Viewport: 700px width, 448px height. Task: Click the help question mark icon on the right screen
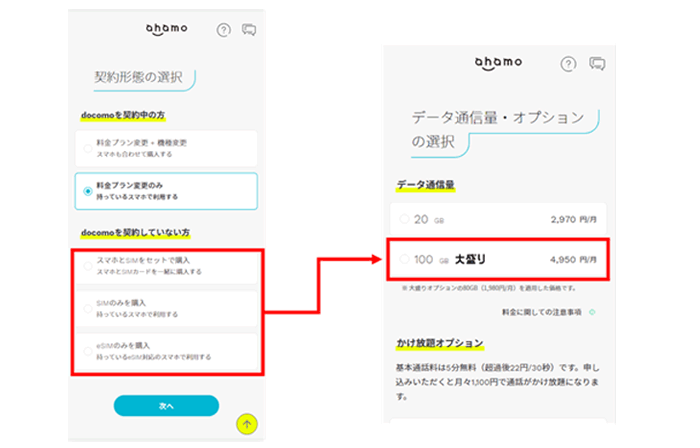(x=568, y=64)
